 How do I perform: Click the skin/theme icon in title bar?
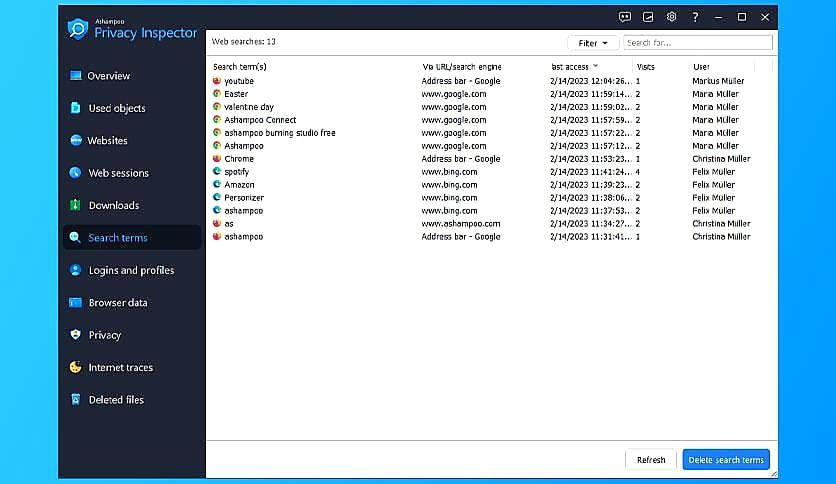tap(648, 17)
